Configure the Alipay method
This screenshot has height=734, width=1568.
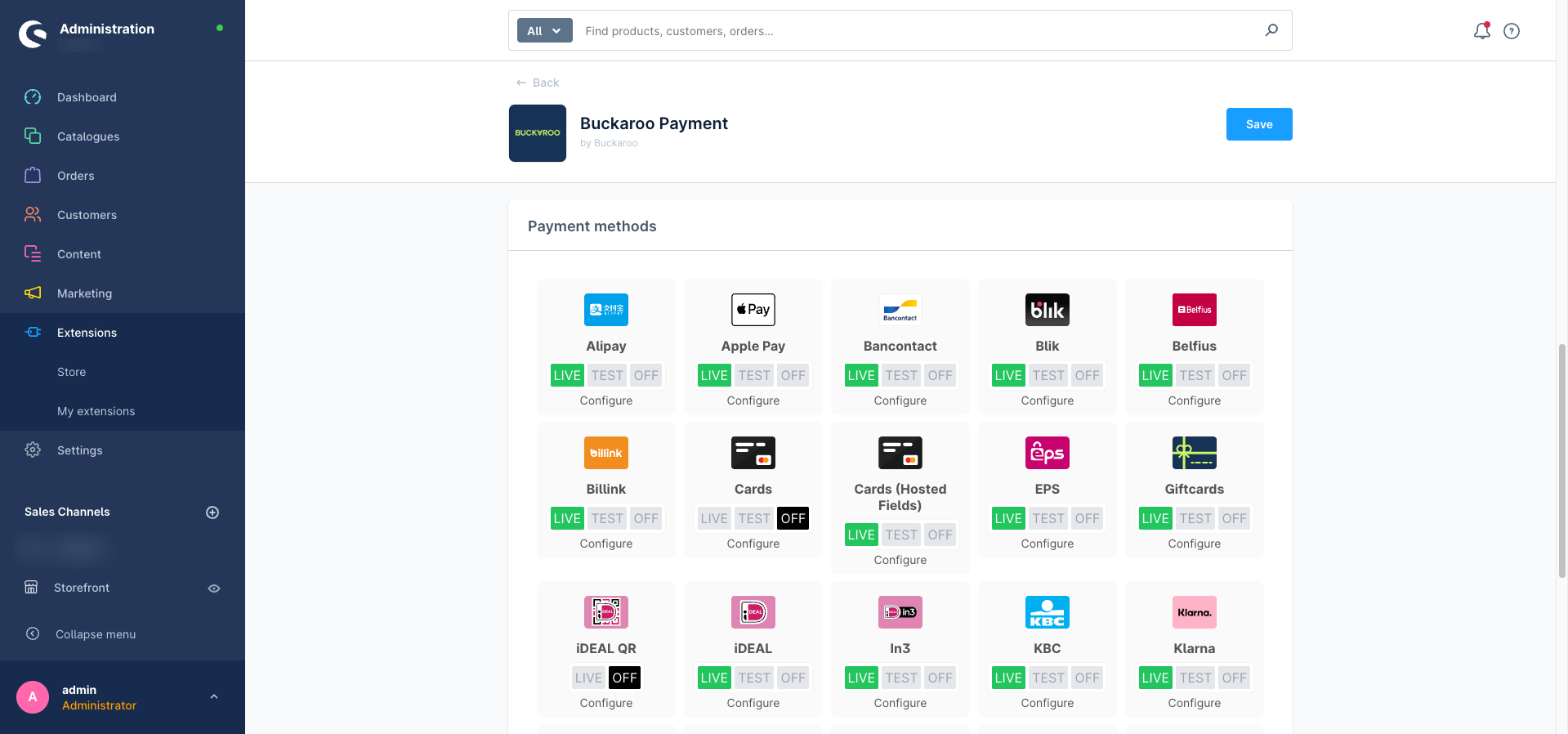tap(606, 401)
